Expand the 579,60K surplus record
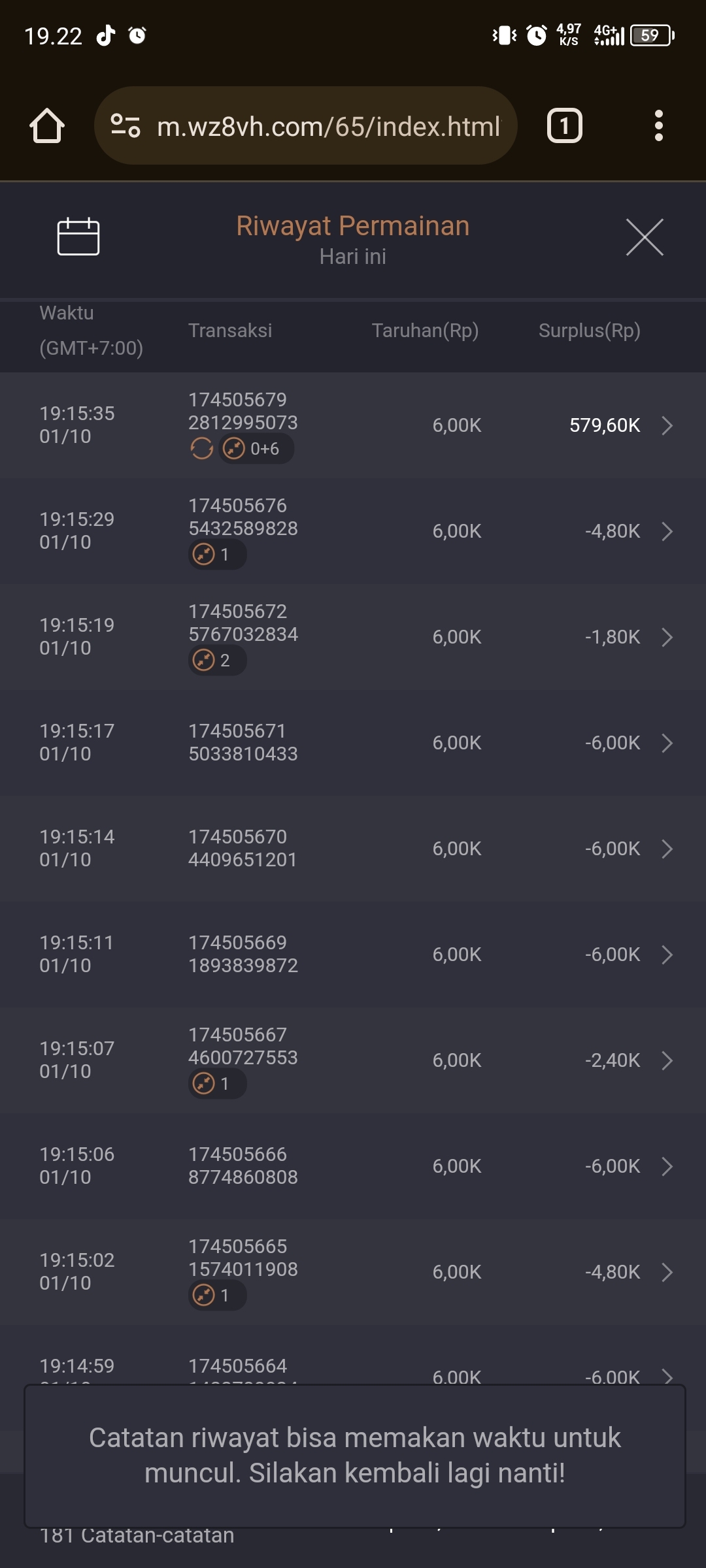Image resolution: width=706 pixels, height=1568 pixels. pos(667,425)
